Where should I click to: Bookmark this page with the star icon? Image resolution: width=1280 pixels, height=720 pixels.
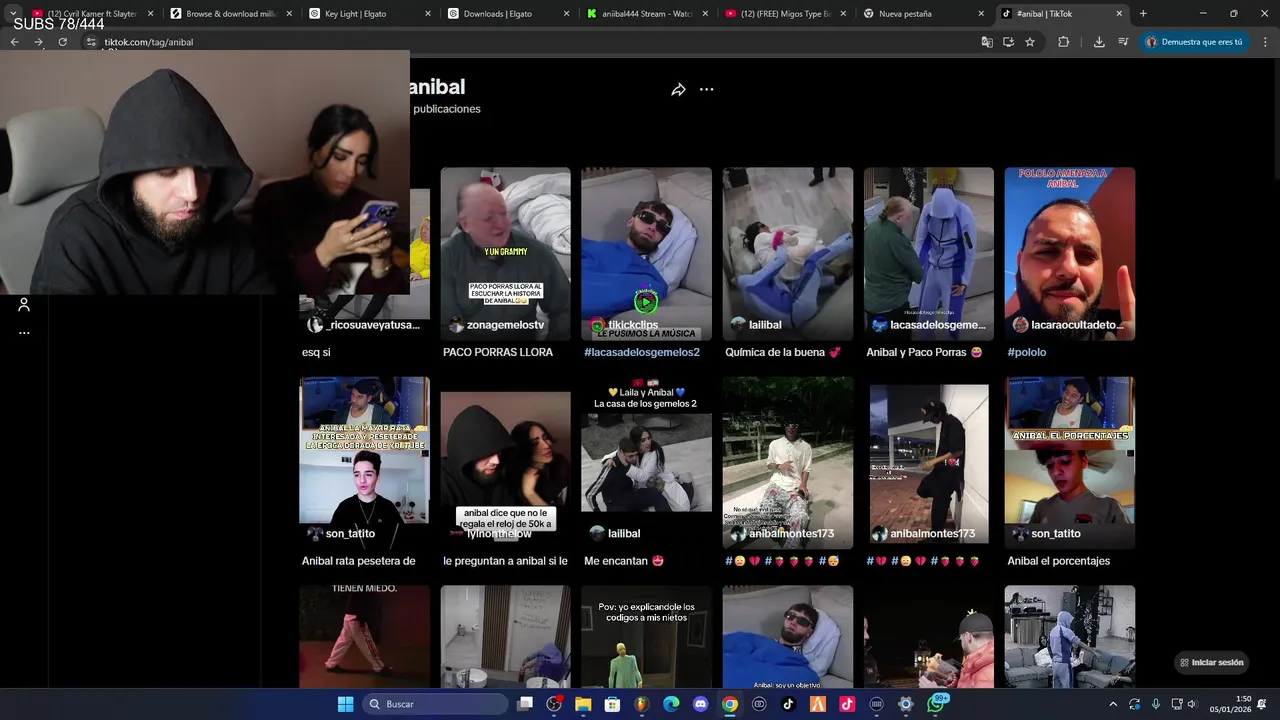pos(1030,42)
